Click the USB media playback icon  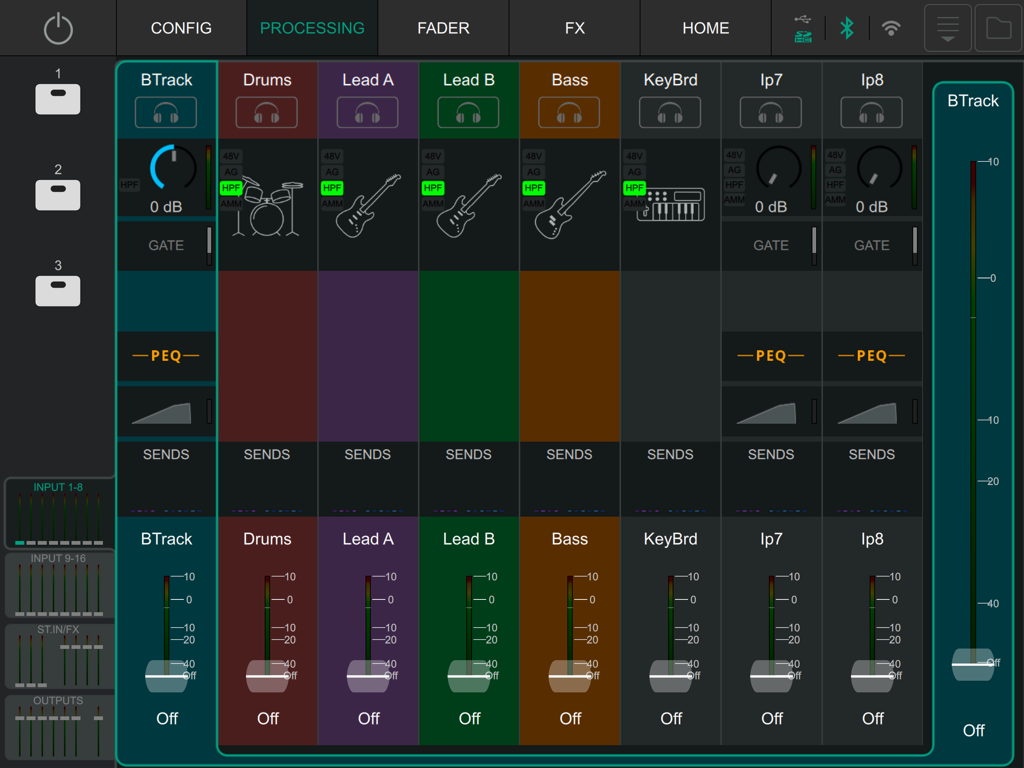[x=801, y=28]
